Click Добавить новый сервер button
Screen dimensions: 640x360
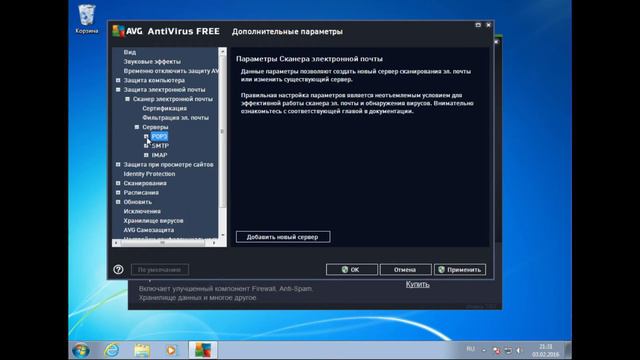coord(283,237)
